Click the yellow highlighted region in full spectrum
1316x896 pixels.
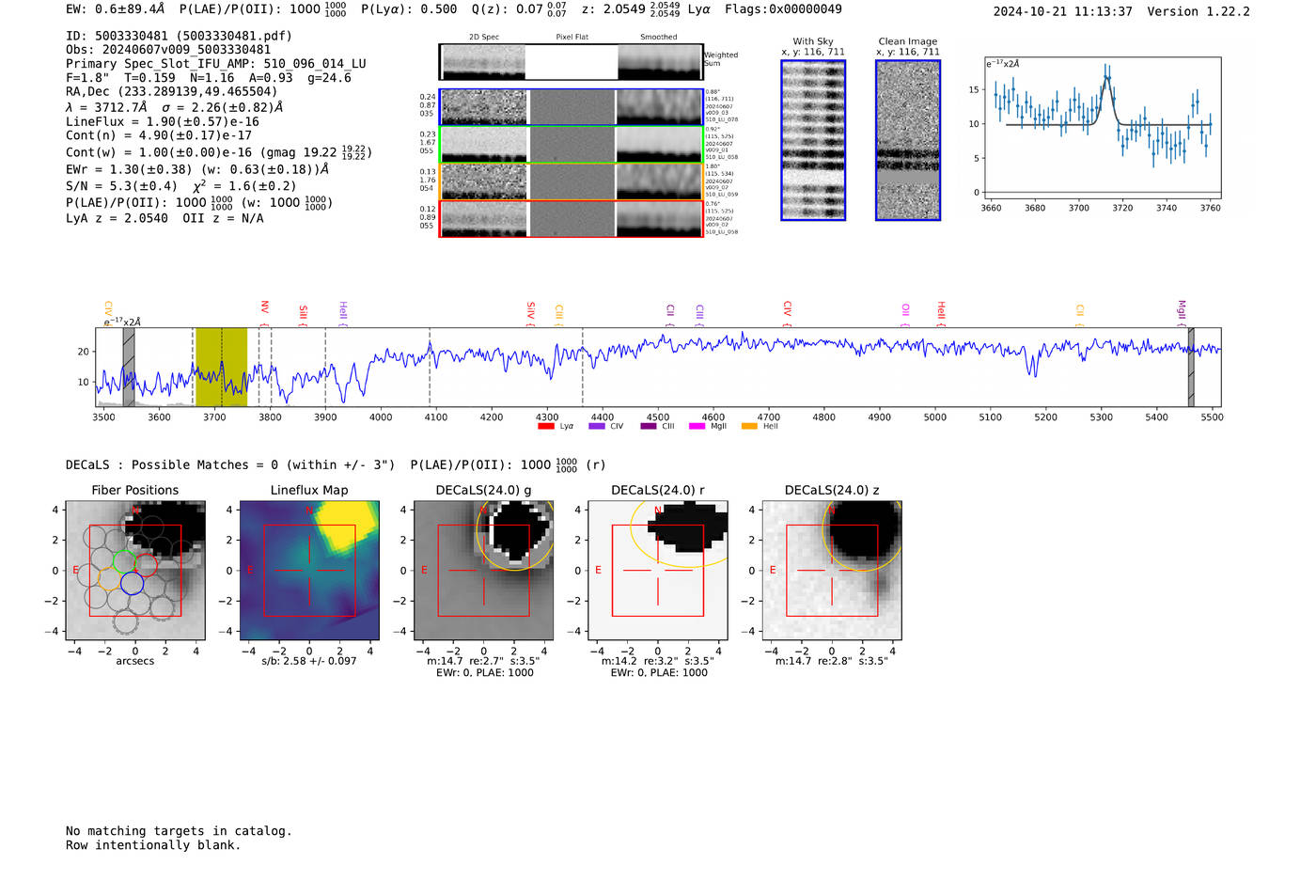point(221,367)
